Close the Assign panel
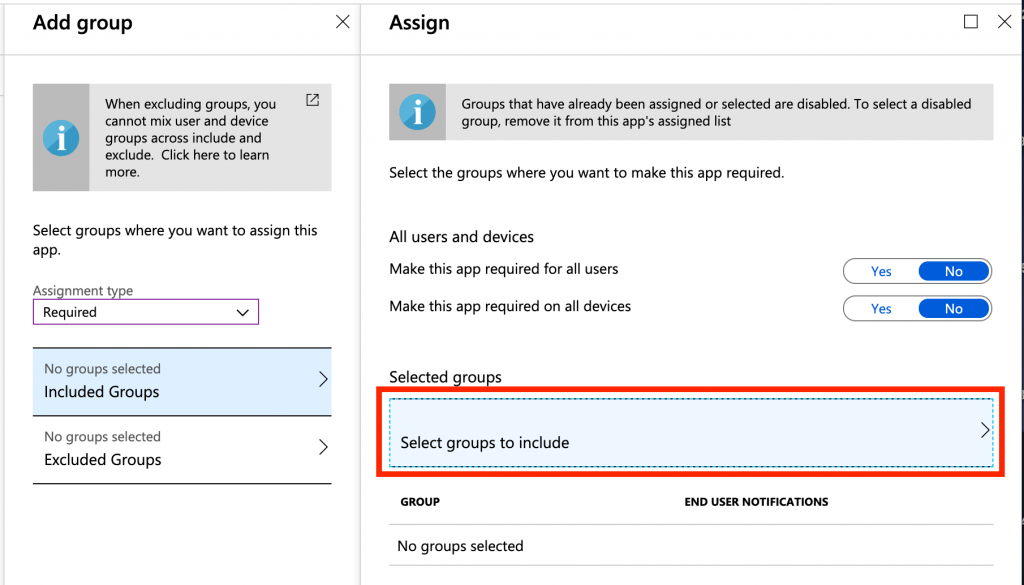1024x585 pixels. coord(1004,22)
